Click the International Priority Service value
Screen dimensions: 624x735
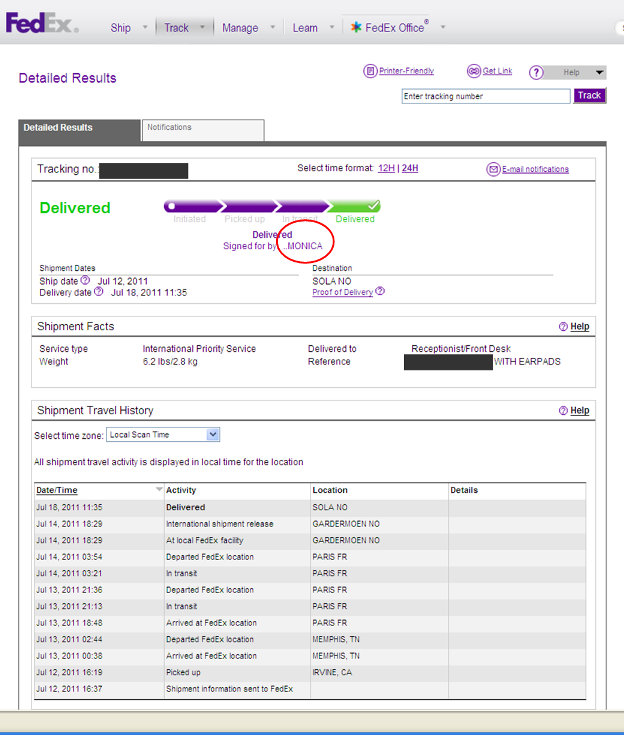click(199, 349)
